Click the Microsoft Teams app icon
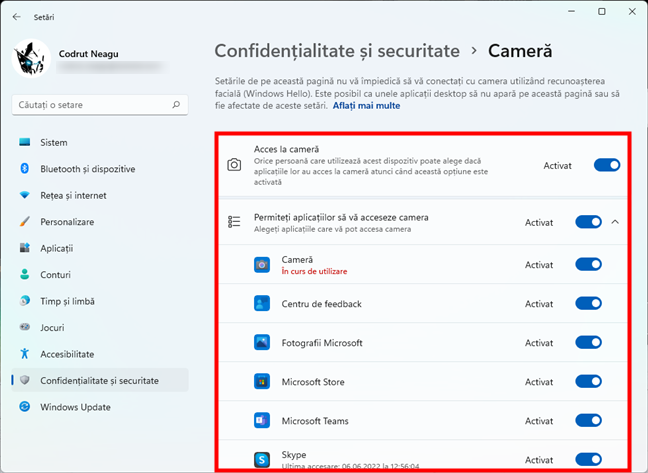Viewport: 648px width, 473px height. (x=262, y=421)
